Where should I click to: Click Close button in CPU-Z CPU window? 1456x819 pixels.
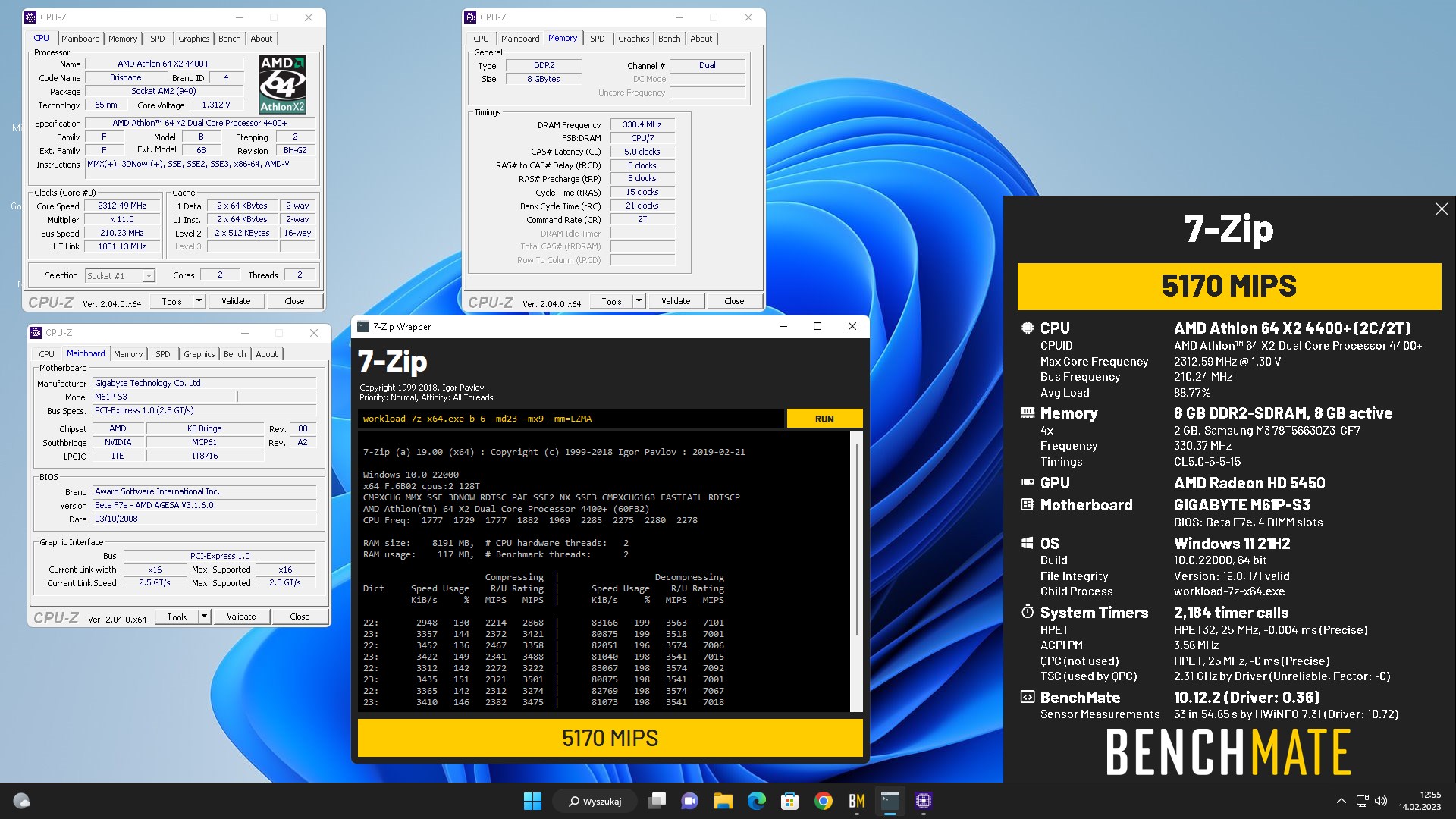pos(294,301)
